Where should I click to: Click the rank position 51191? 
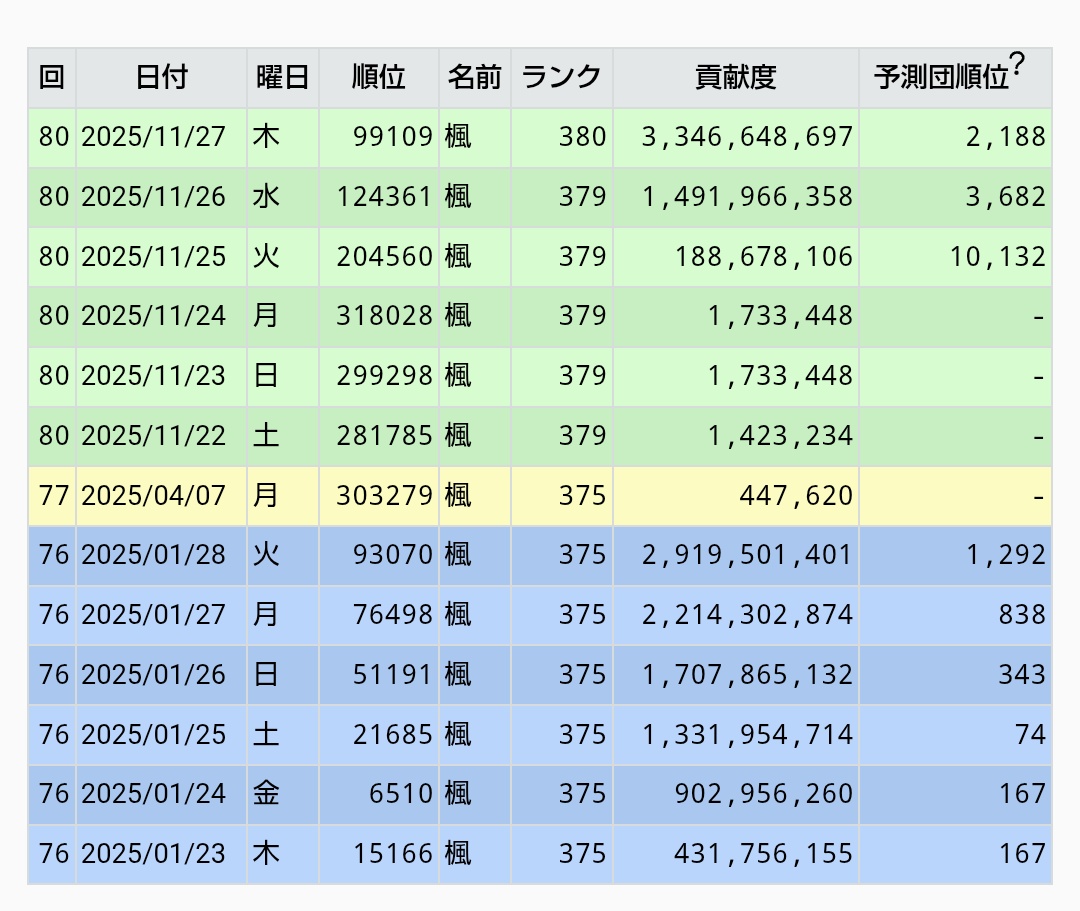[x=393, y=674]
